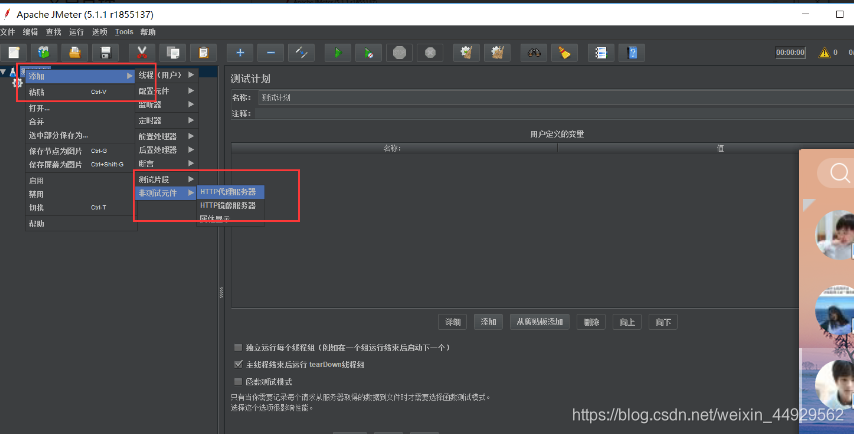Choose 禁用 in context menu

coord(81,194)
